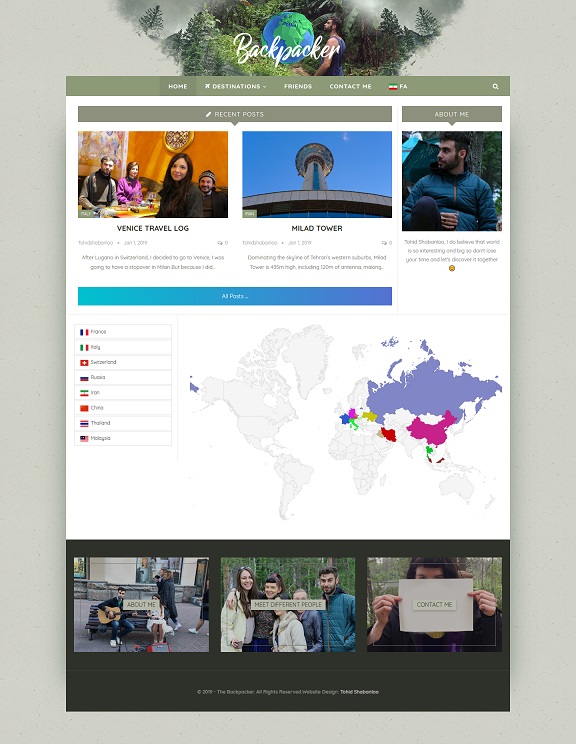Click the Backpacker globe logo
This screenshot has height=744, width=576.
click(x=288, y=40)
